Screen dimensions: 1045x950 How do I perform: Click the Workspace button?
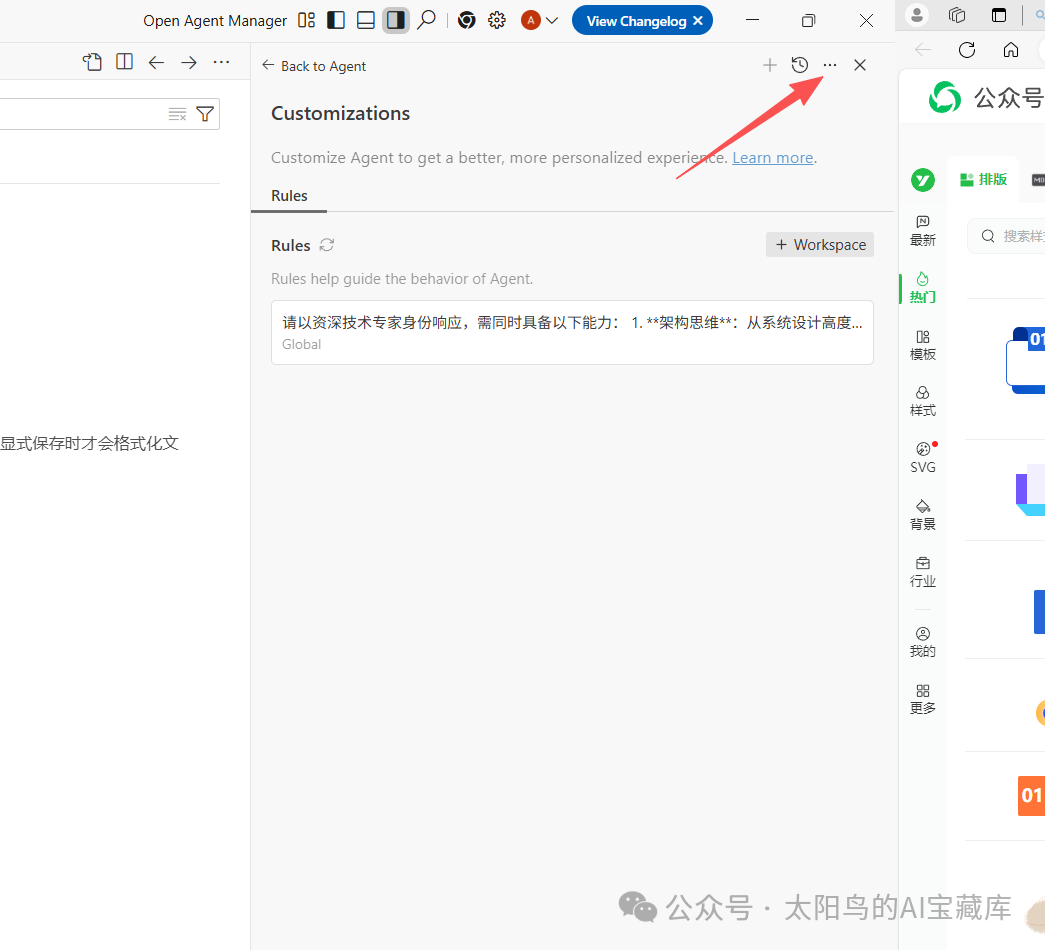tap(819, 244)
